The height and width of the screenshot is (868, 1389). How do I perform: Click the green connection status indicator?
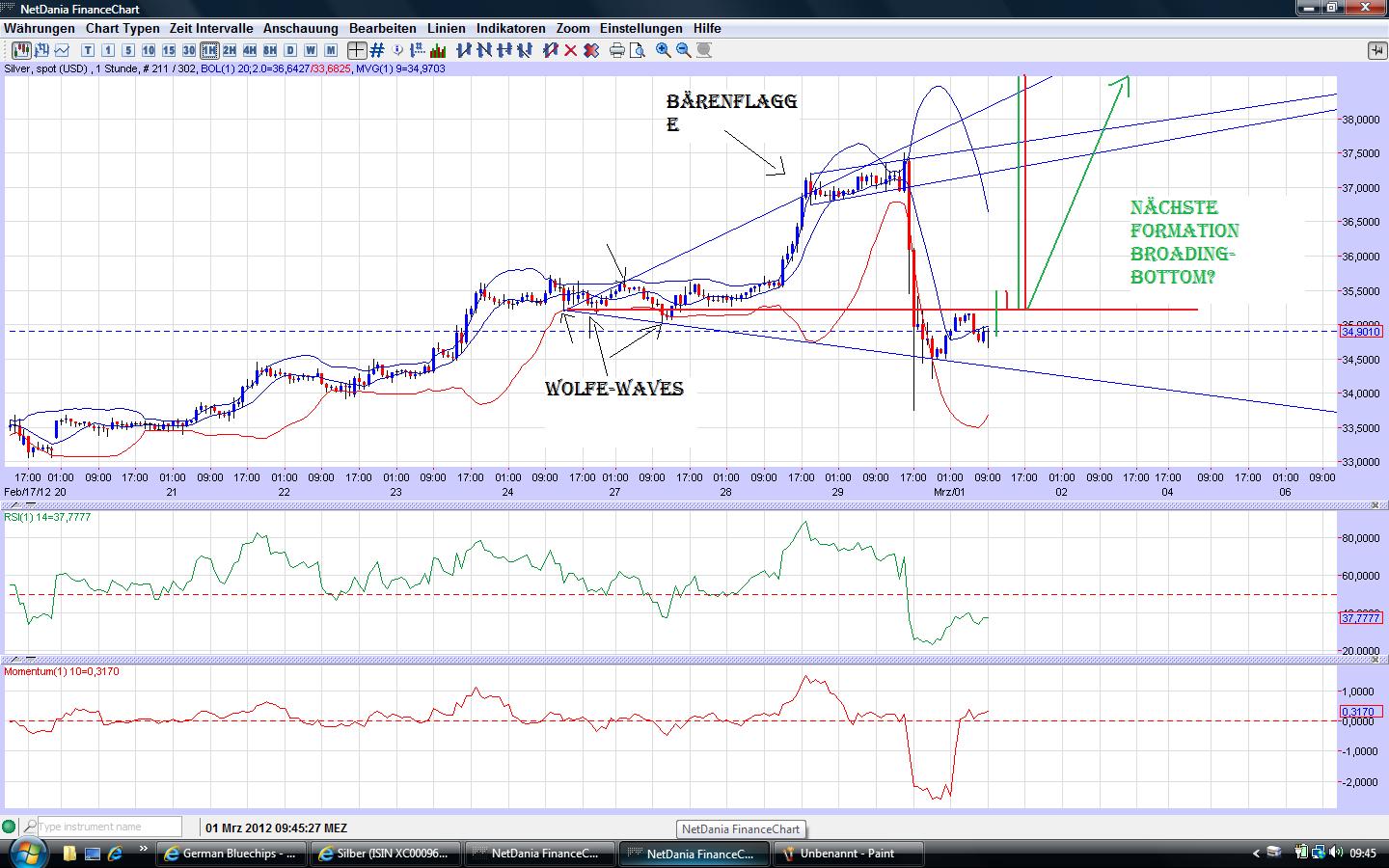coord(10,827)
